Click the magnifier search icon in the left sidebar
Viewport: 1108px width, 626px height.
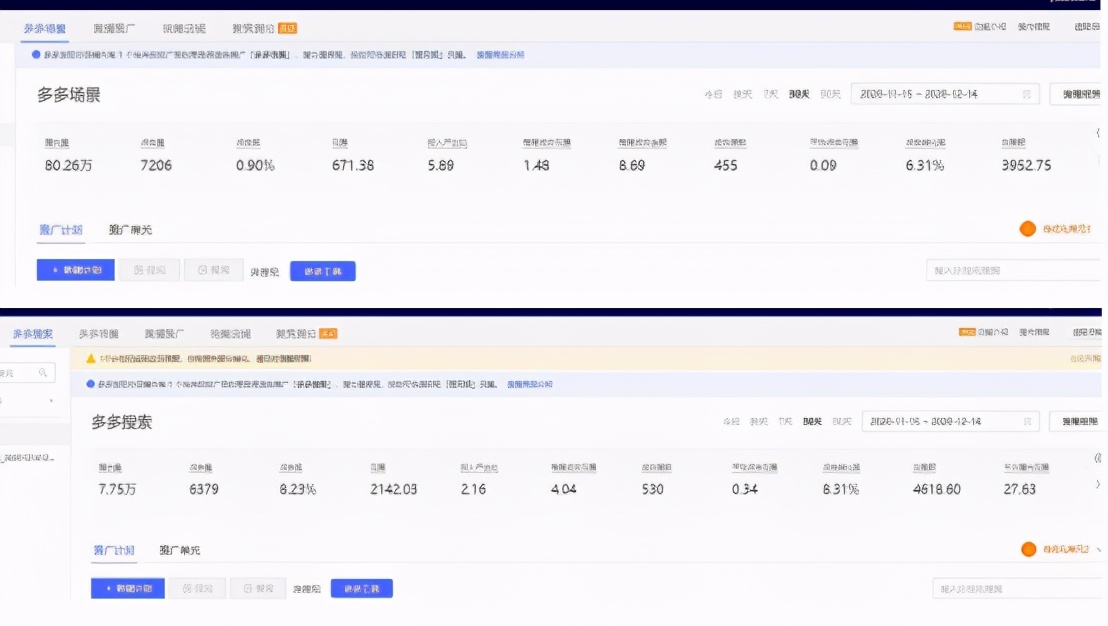click(44, 371)
